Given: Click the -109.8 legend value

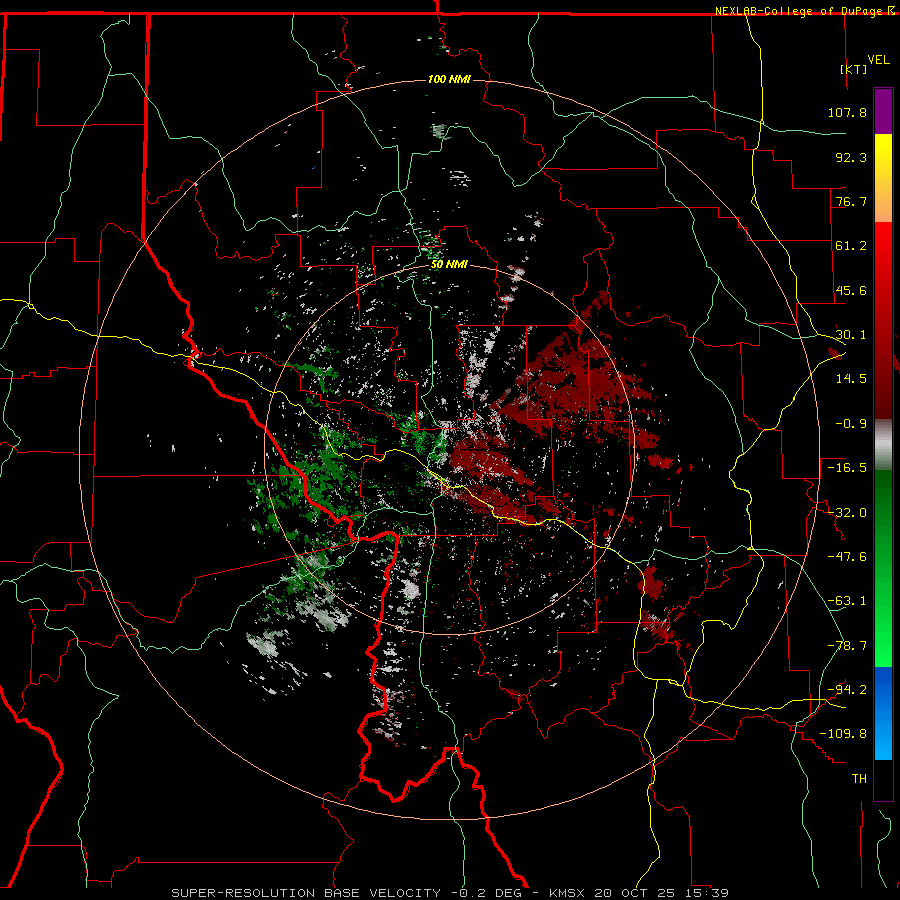Looking at the screenshot, I should pos(843,734).
